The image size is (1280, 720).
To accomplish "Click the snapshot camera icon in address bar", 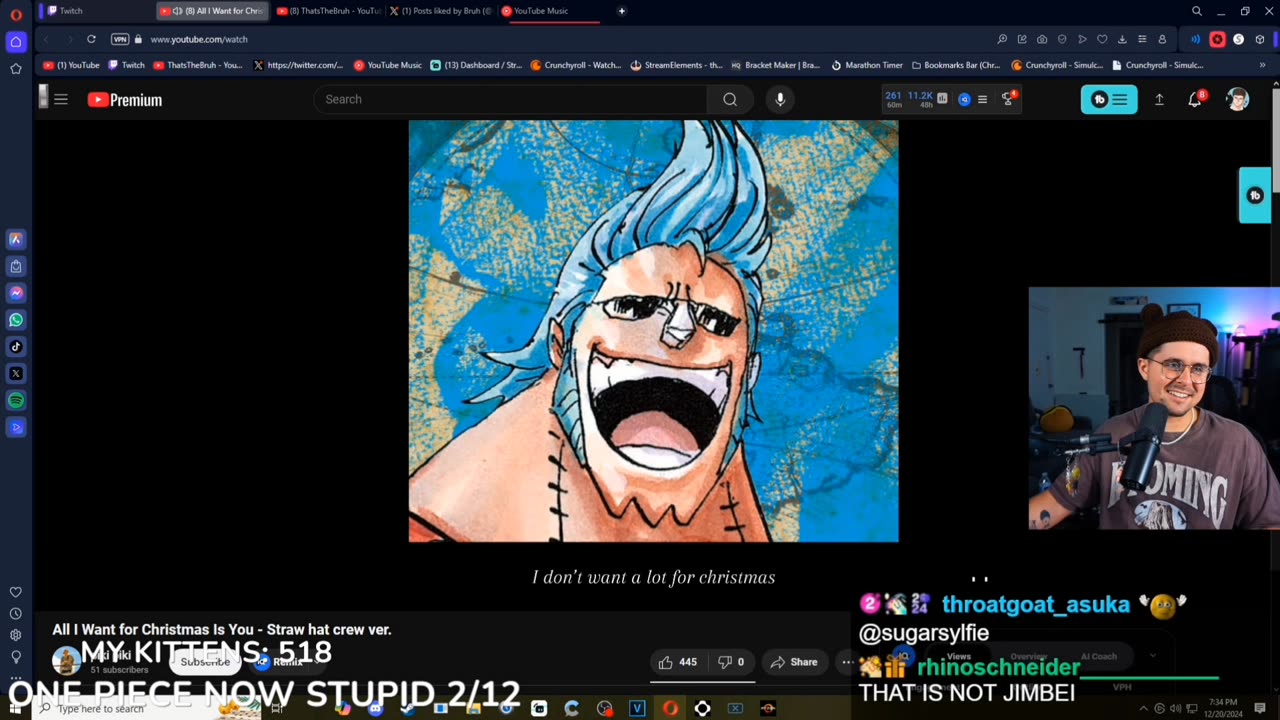I will (x=1042, y=39).
